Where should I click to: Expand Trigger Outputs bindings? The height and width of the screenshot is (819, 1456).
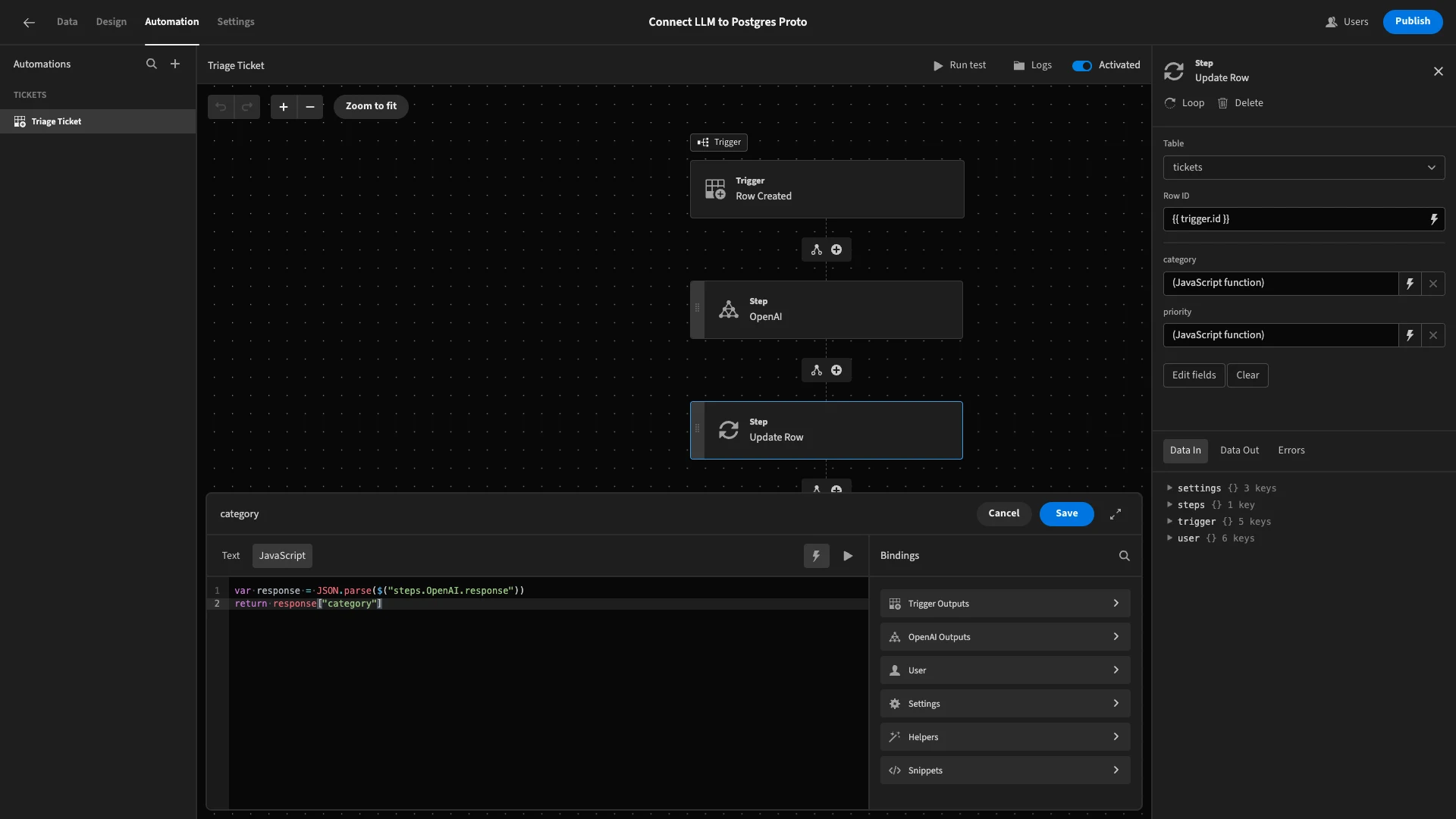pyautogui.click(x=1005, y=604)
